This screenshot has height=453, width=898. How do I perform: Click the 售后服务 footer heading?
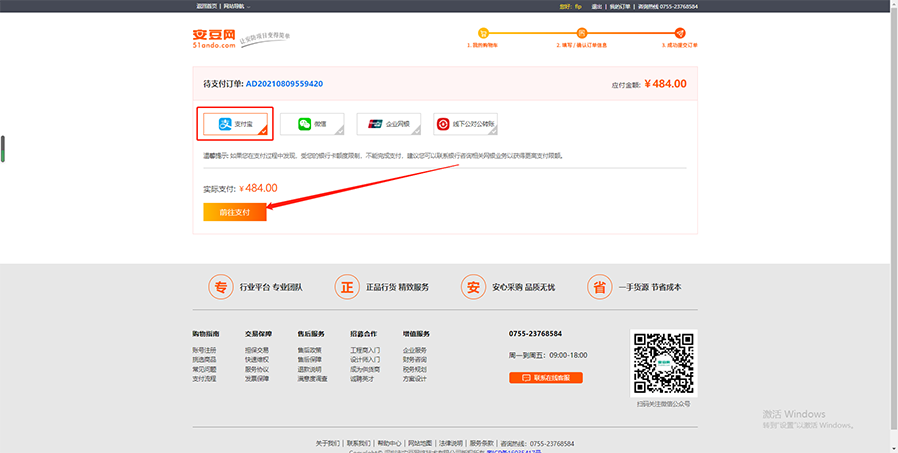pos(311,333)
